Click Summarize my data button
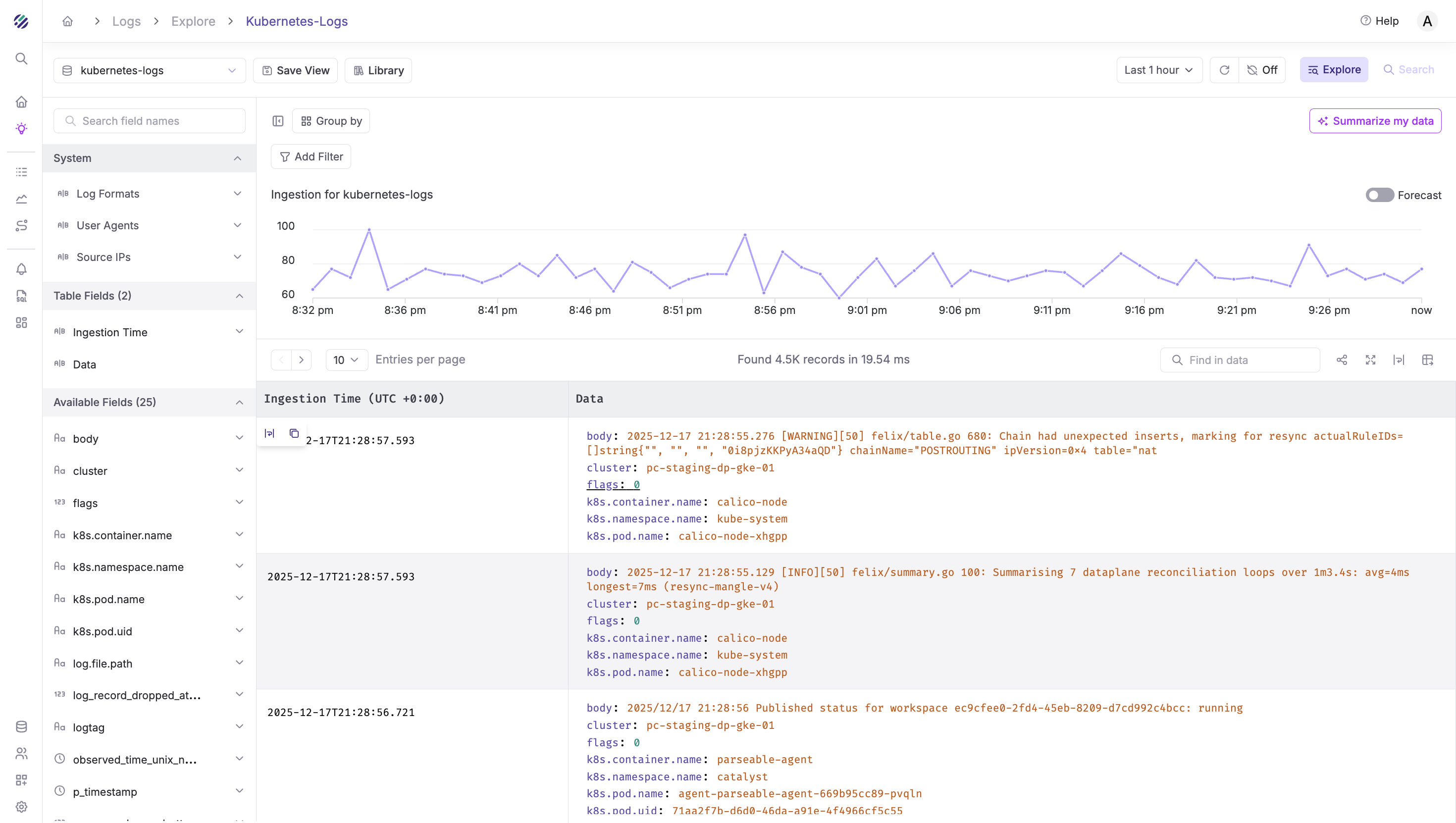This screenshot has height=823, width=1456. click(x=1375, y=121)
